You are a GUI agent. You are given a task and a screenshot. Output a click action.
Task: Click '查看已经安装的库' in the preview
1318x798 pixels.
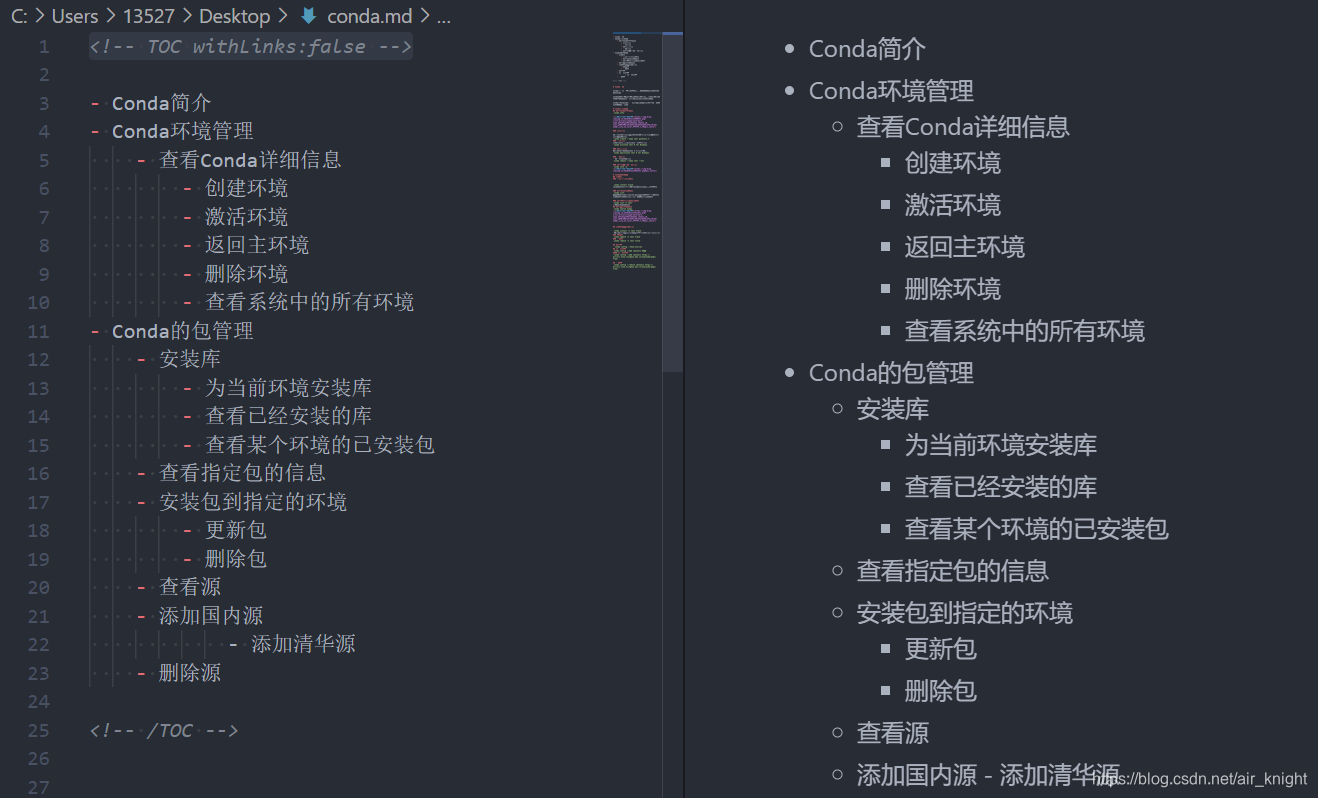(1001, 487)
